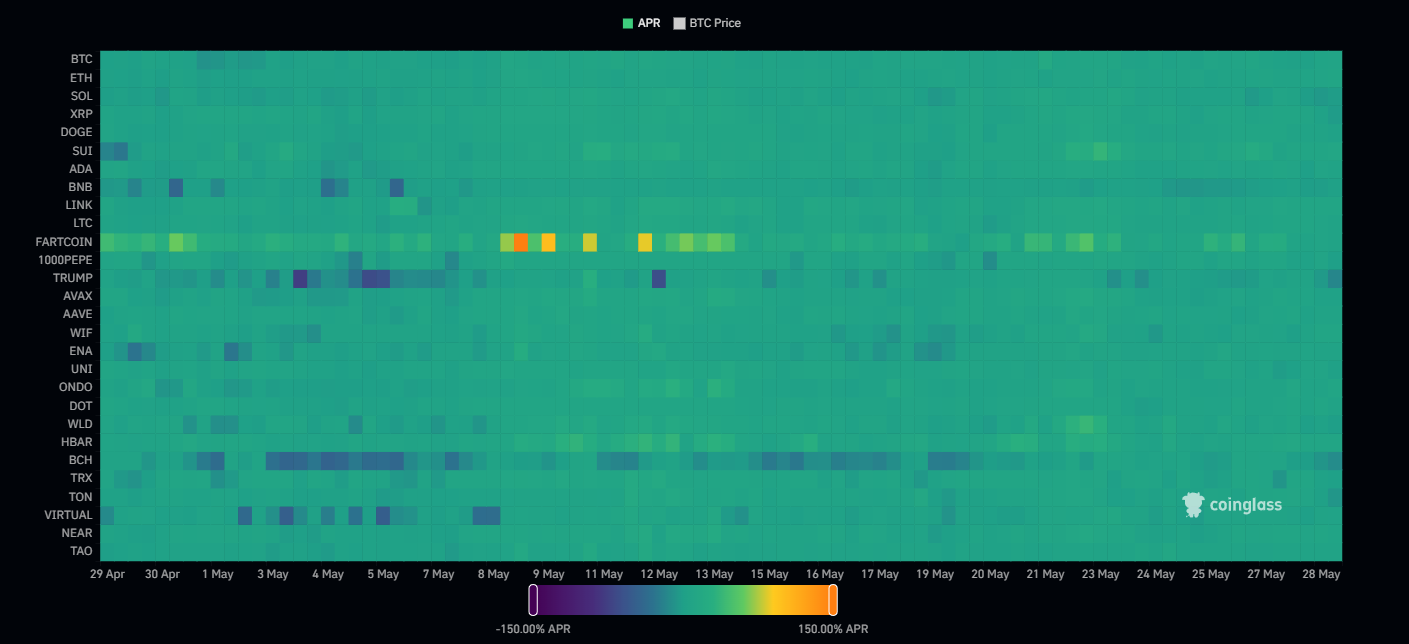Select the BTC row label
This screenshot has width=1409, height=644.
[81, 60]
